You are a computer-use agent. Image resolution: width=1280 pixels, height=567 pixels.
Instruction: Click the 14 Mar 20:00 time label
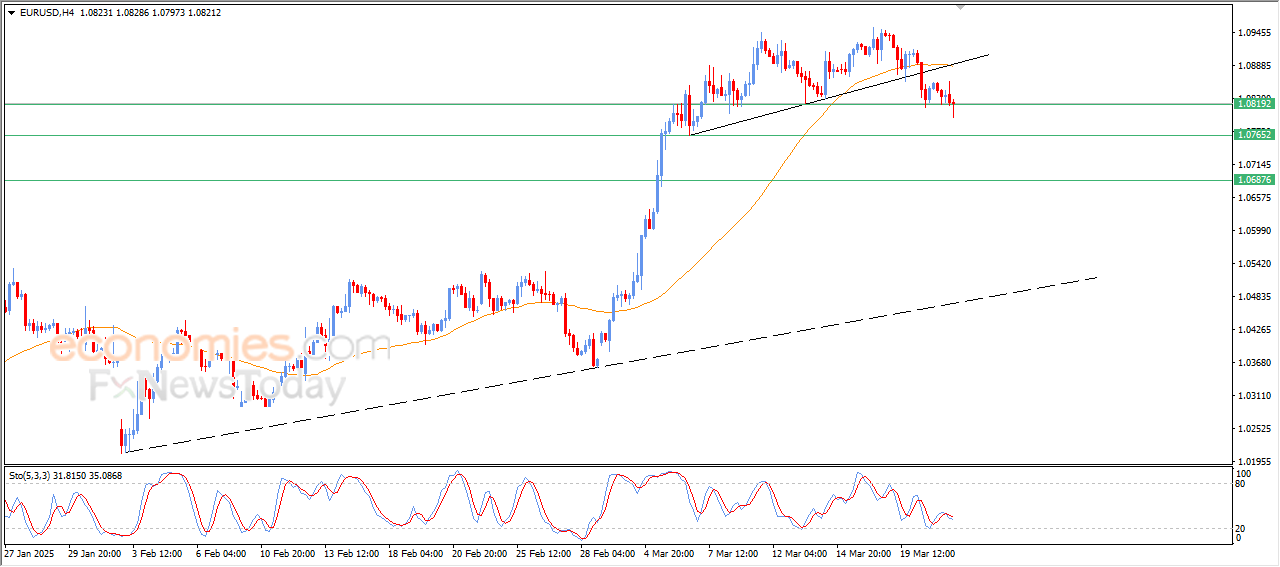pyautogui.click(x=864, y=553)
